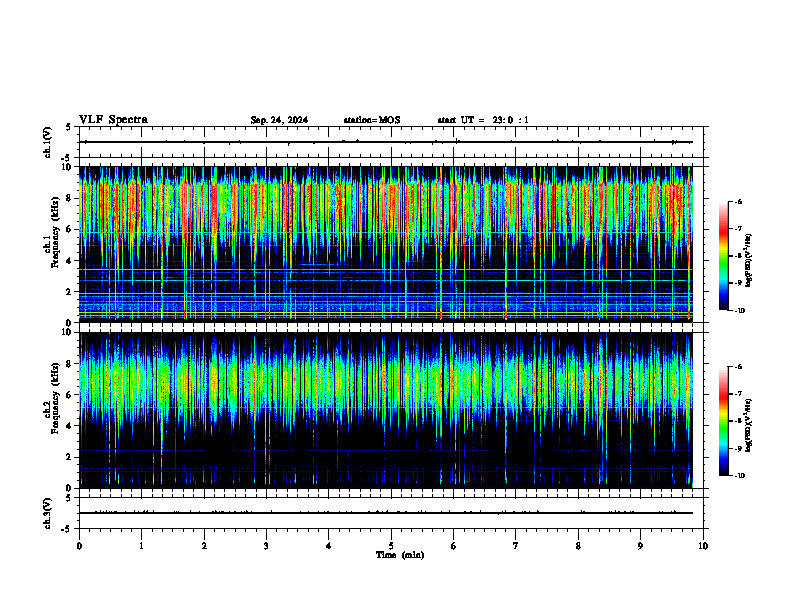
Task: Click the log(PSD) label beside ch.2 color bar
Action: coord(749,425)
